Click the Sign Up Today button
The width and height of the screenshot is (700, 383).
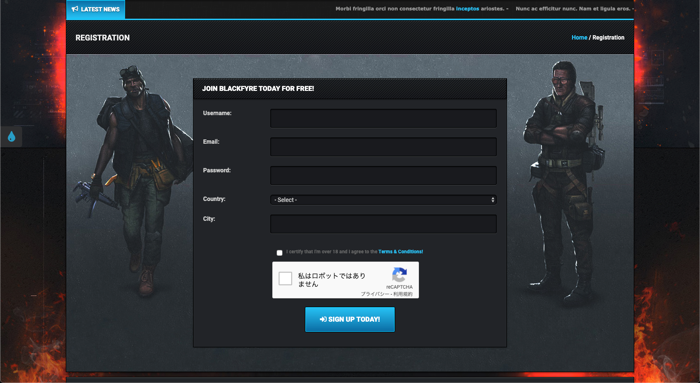click(x=350, y=319)
